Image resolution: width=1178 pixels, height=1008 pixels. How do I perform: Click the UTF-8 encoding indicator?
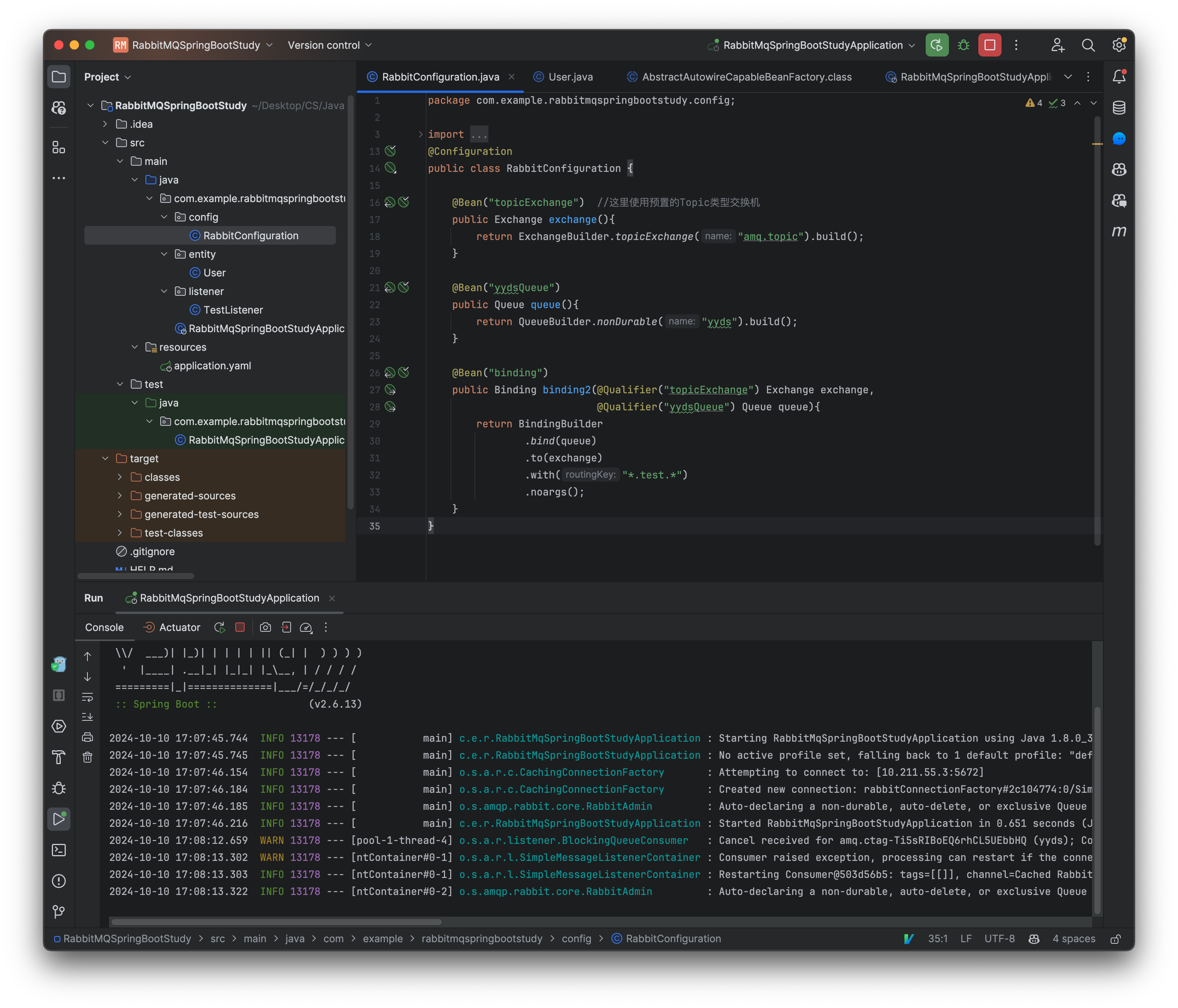(x=1000, y=939)
